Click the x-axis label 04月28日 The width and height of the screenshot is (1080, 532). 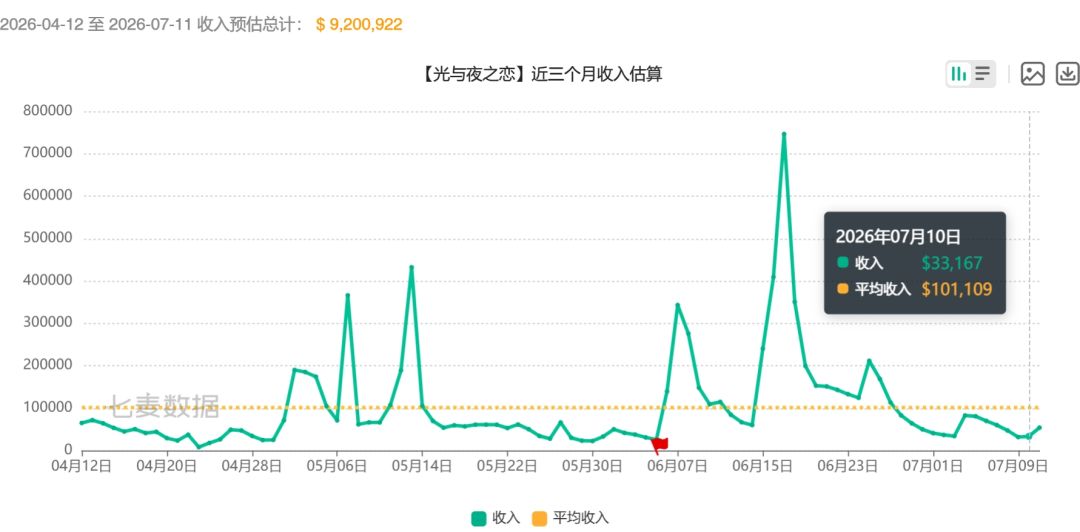pyautogui.click(x=252, y=466)
